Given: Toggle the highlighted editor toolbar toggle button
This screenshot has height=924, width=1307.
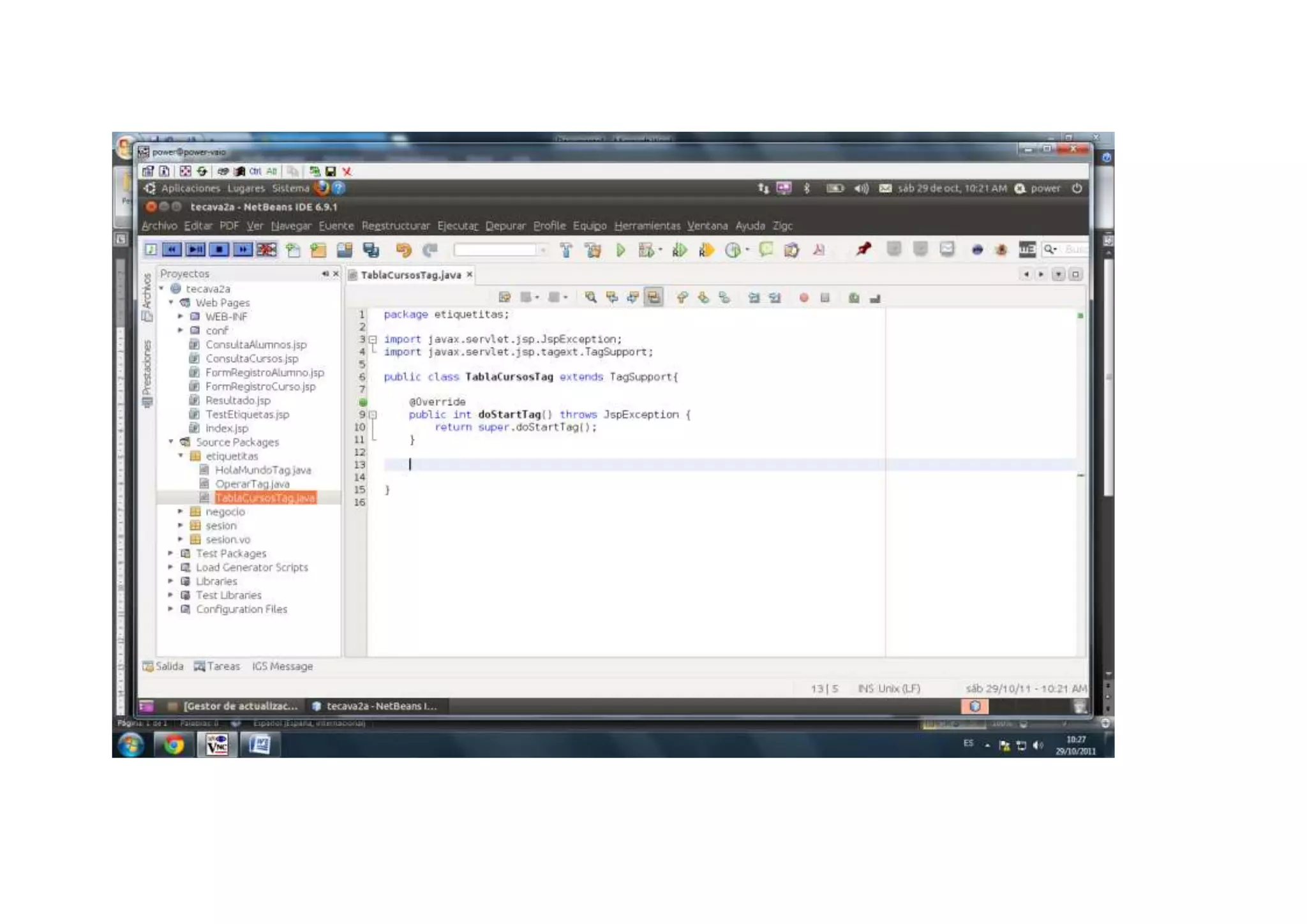Looking at the screenshot, I should [x=653, y=297].
